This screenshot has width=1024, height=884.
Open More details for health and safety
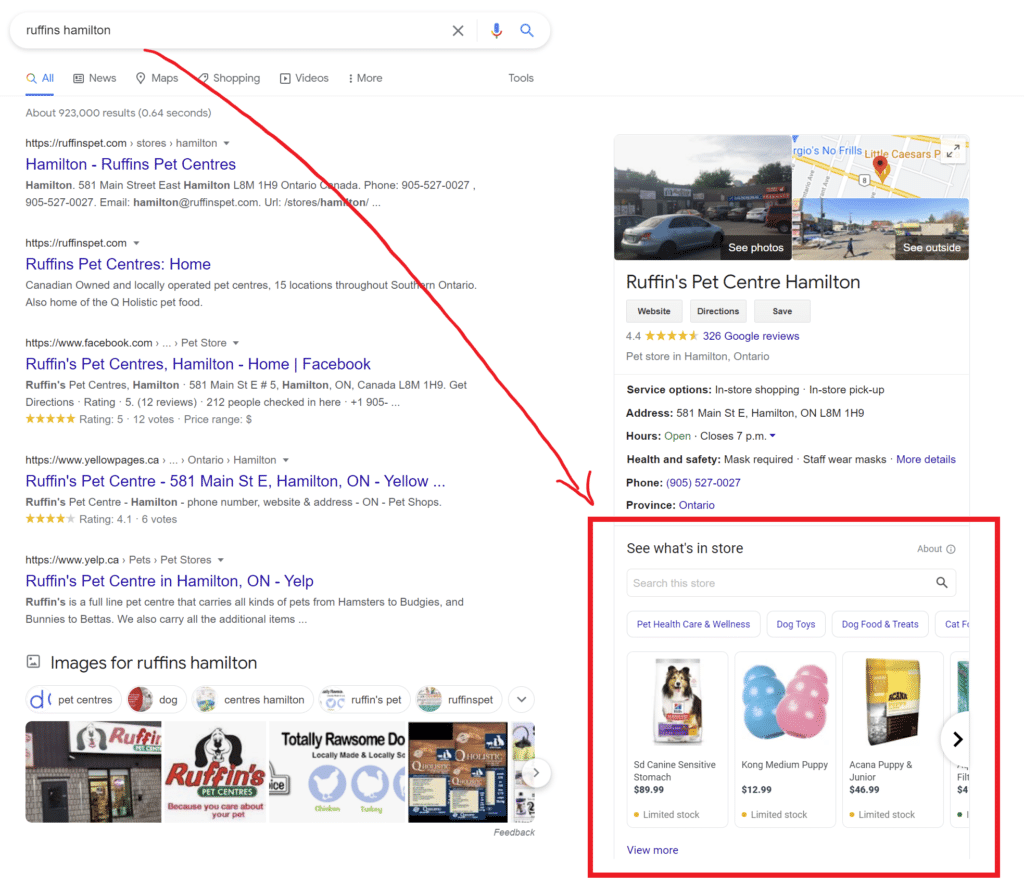pos(926,460)
